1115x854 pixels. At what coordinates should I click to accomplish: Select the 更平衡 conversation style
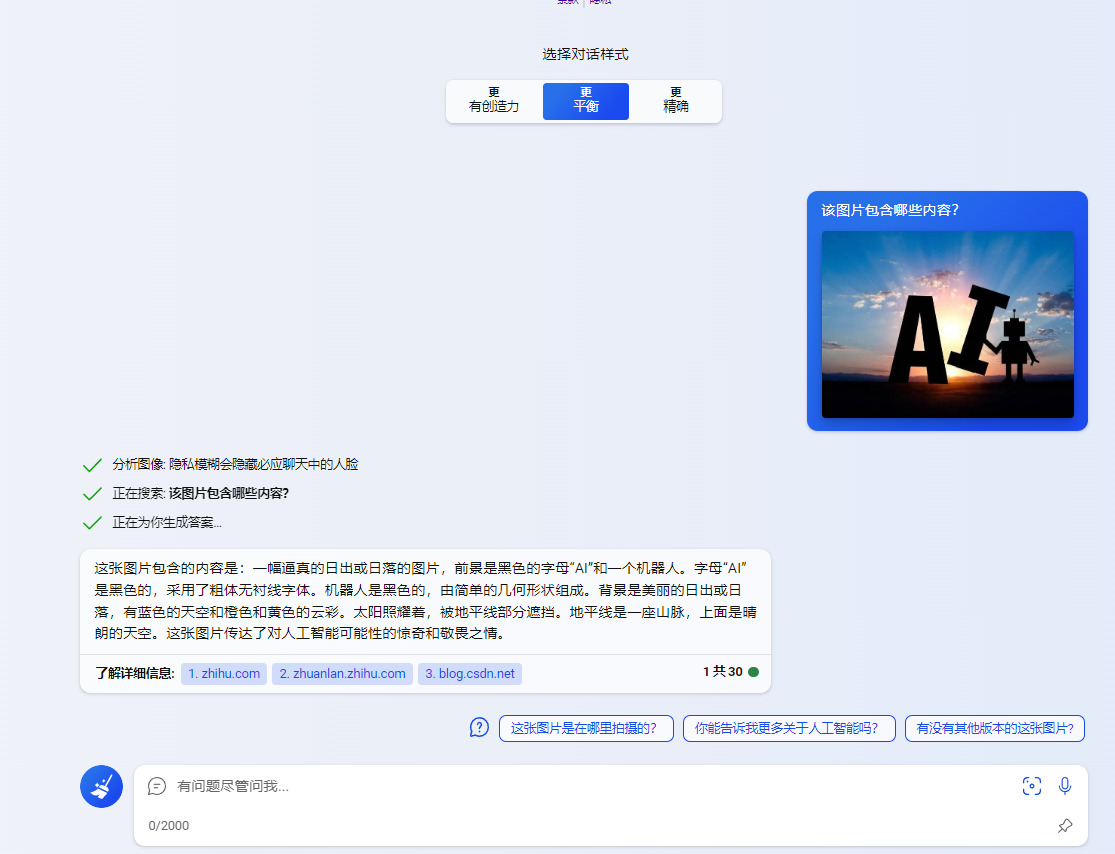click(x=586, y=101)
